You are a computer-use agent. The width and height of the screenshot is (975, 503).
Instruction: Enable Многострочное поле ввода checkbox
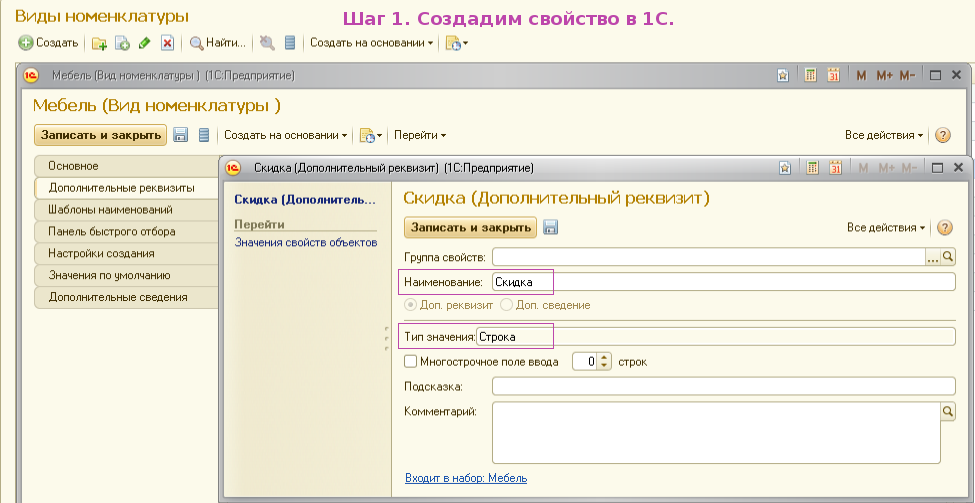[x=410, y=361]
